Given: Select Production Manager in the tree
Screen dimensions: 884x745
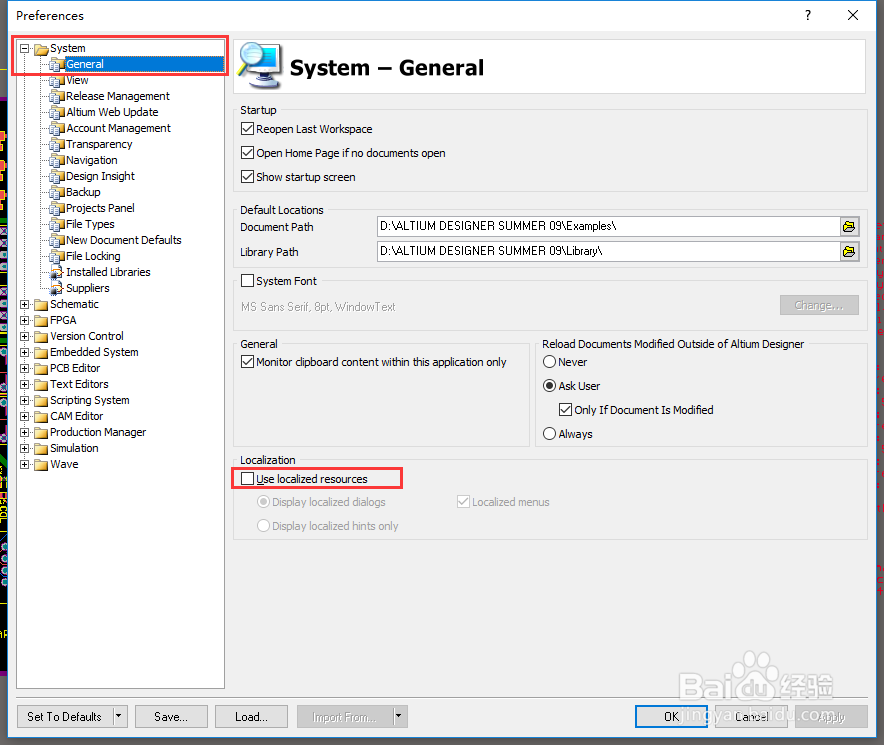Looking at the screenshot, I should pos(98,433).
